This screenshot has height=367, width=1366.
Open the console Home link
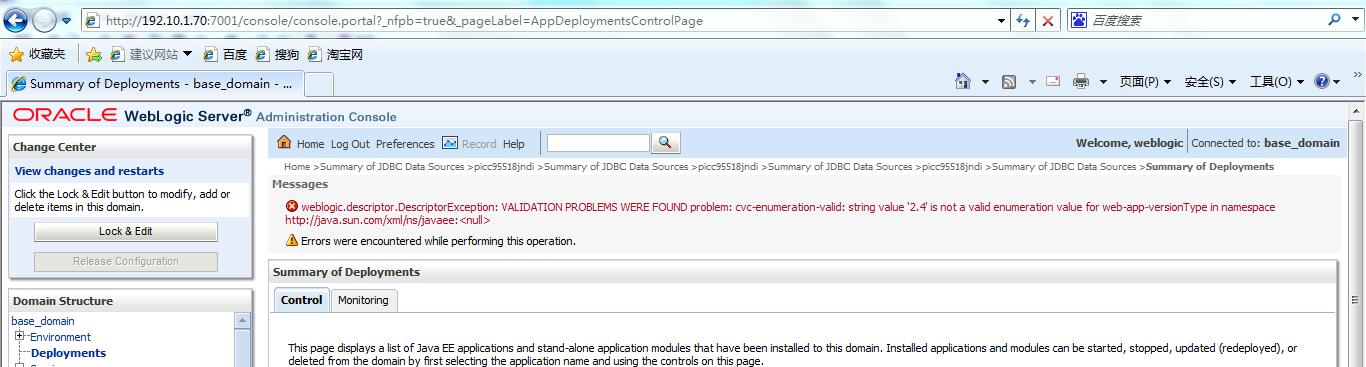pyautogui.click(x=310, y=144)
